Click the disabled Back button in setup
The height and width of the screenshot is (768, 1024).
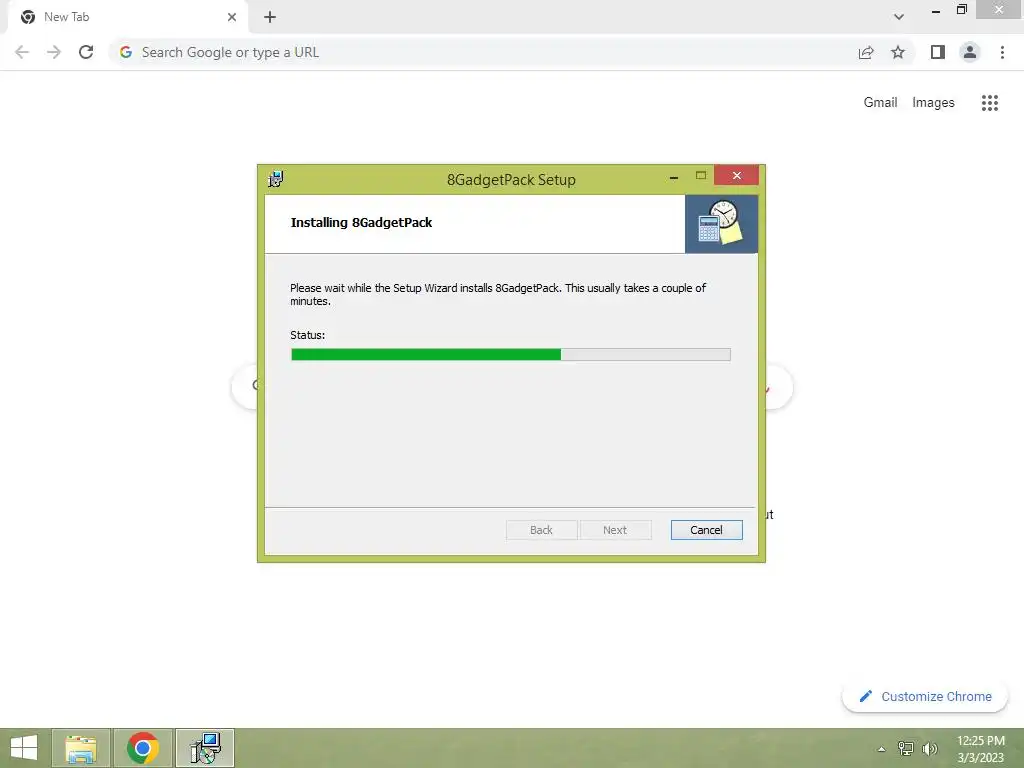pyautogui.click(x=541, y=530)
